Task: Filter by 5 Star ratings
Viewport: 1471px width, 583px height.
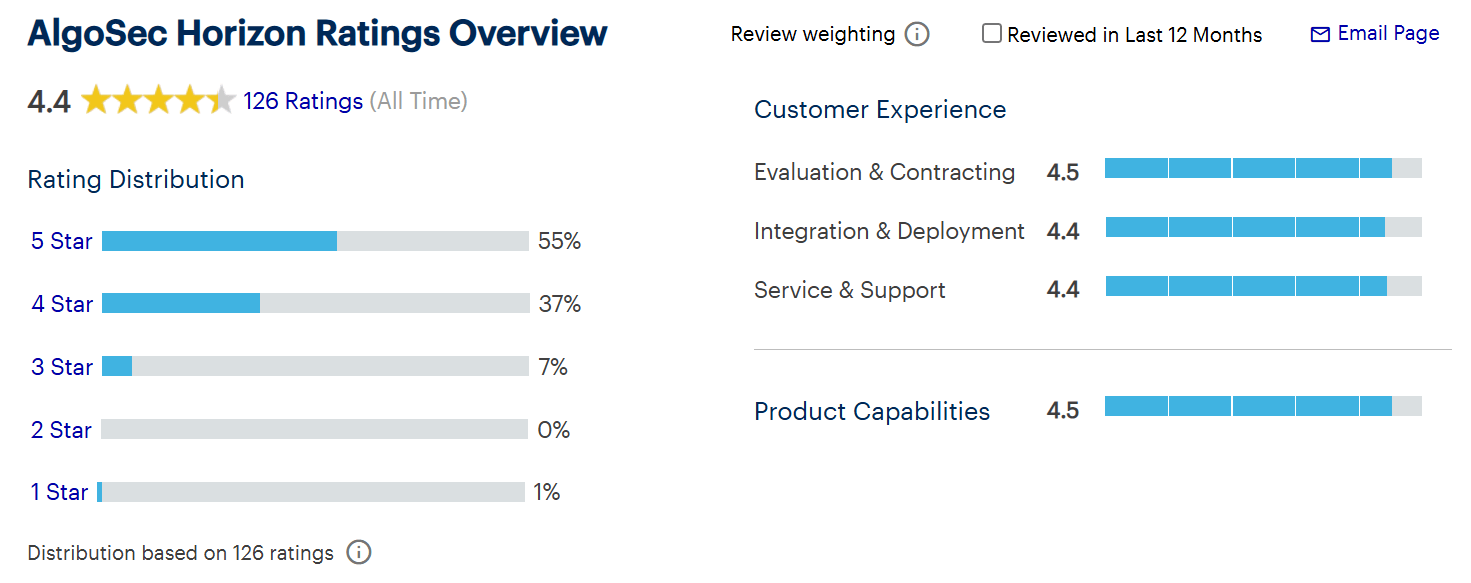Action: [61, 241]
